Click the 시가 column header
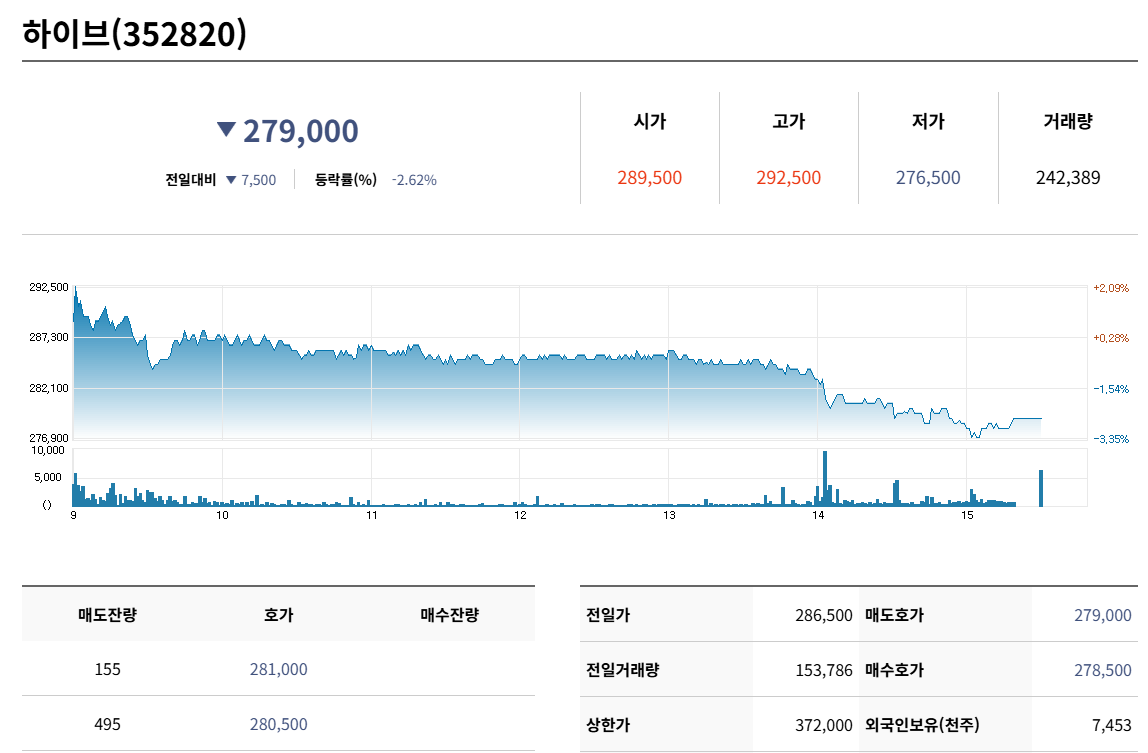The height and width of the screenshot is (753, 1148). click(x=649, y=121)
